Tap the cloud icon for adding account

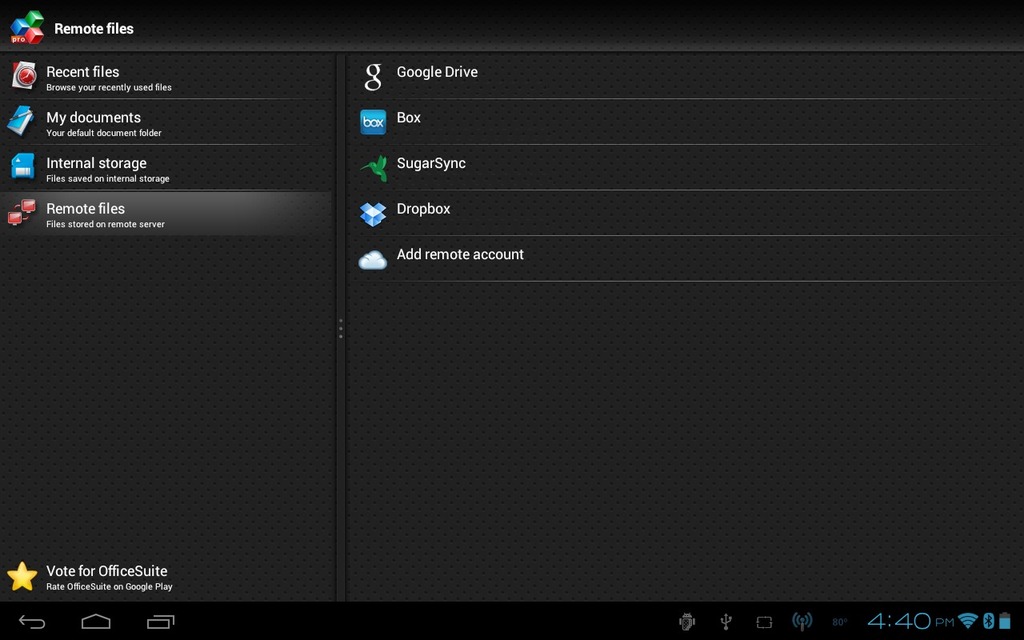coord(373,260)
